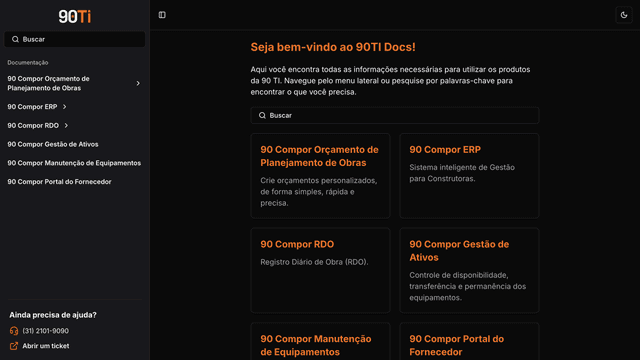Open the 90 Compor Gestão de Ativos card

tap(469, 271)
